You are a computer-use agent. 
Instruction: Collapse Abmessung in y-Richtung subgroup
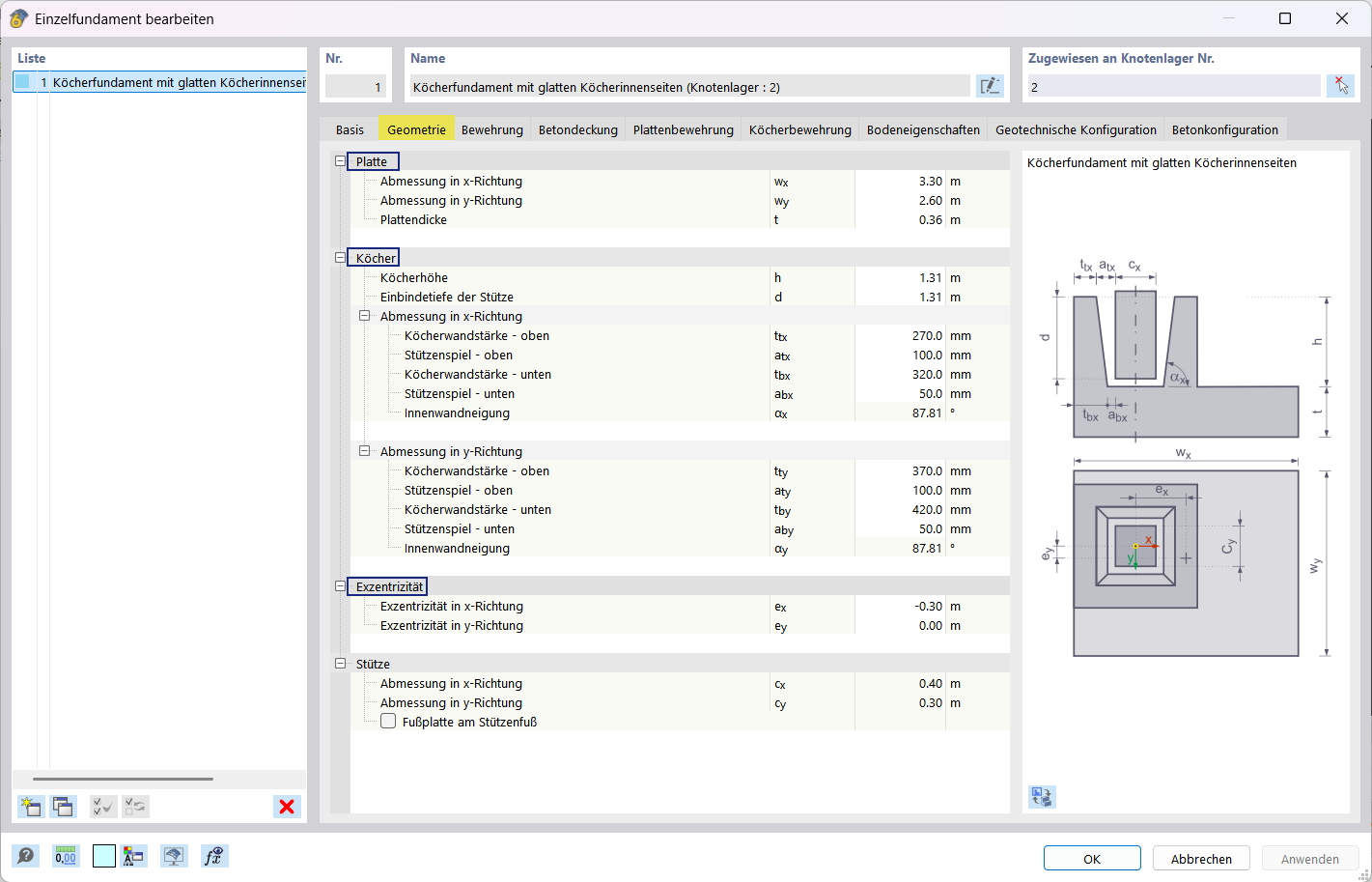click(364, 451)
